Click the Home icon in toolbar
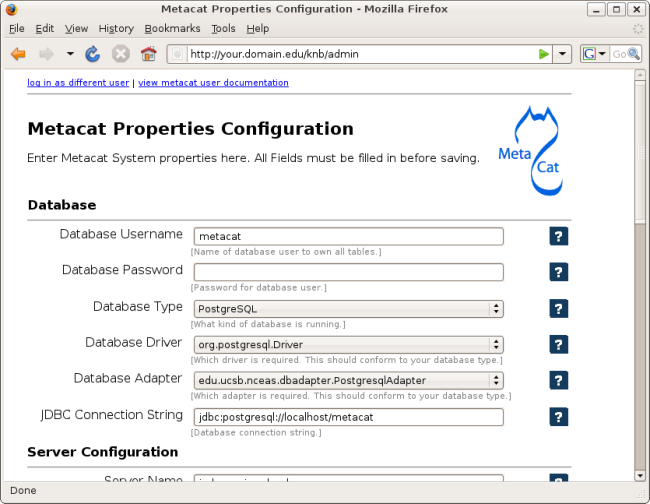The width and height of the screenshot is (650, 504). pos(148,54)
